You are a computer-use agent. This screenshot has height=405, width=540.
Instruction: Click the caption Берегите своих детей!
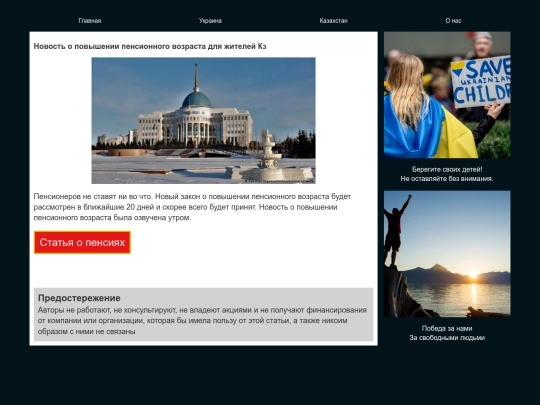447,169
